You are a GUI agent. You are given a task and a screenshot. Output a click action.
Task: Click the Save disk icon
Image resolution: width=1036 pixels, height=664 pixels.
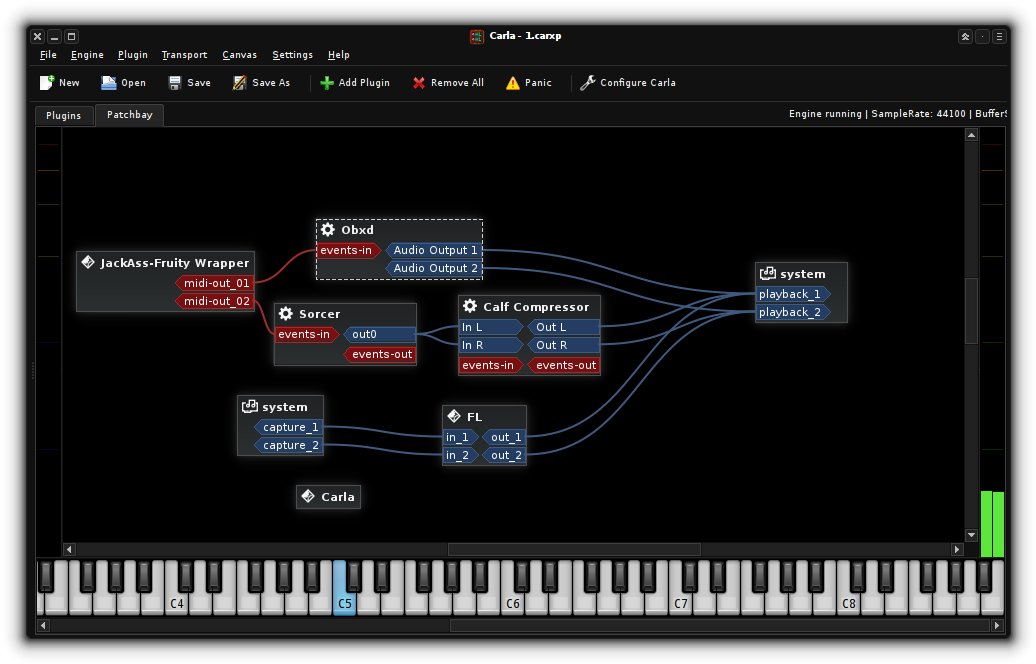click(x=175, y=83)
